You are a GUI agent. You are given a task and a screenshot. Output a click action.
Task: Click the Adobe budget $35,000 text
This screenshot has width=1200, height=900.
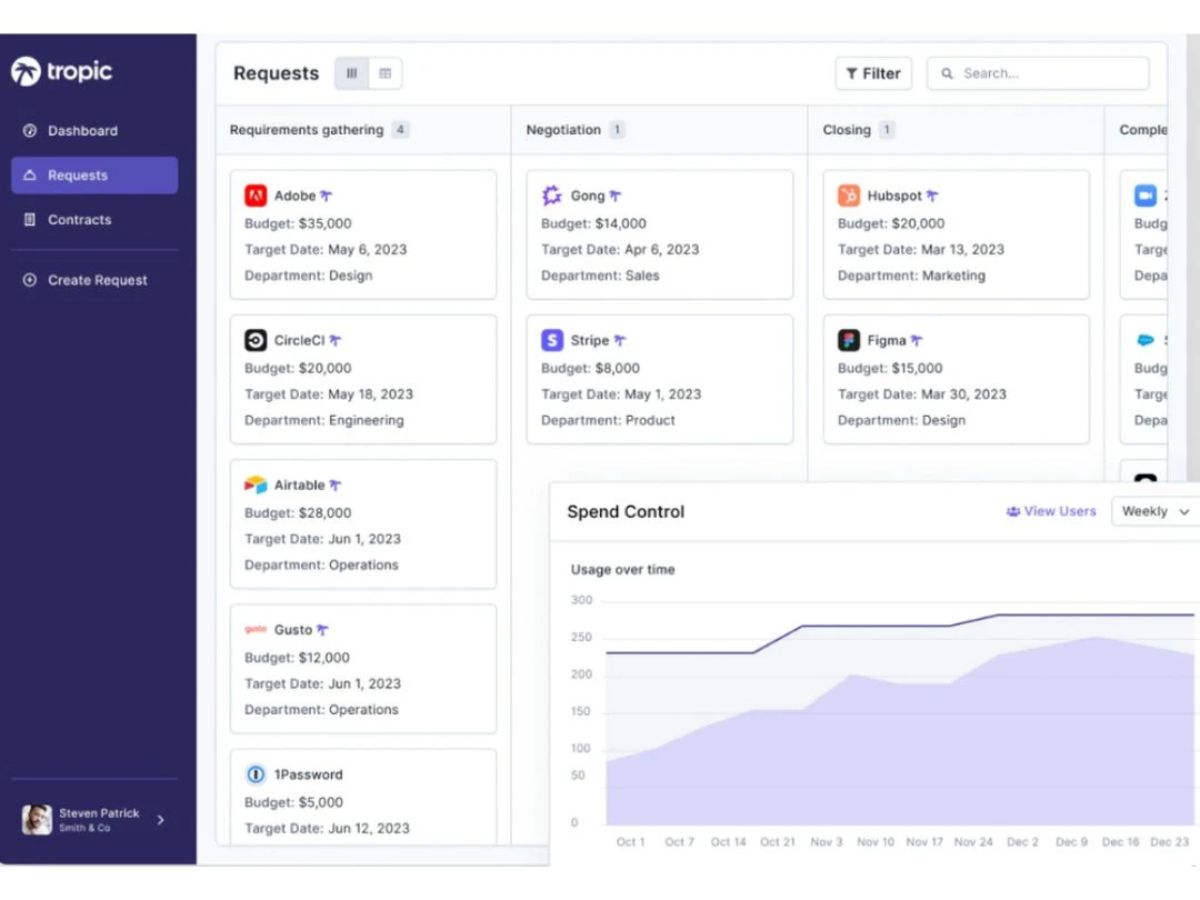[298, 224]
